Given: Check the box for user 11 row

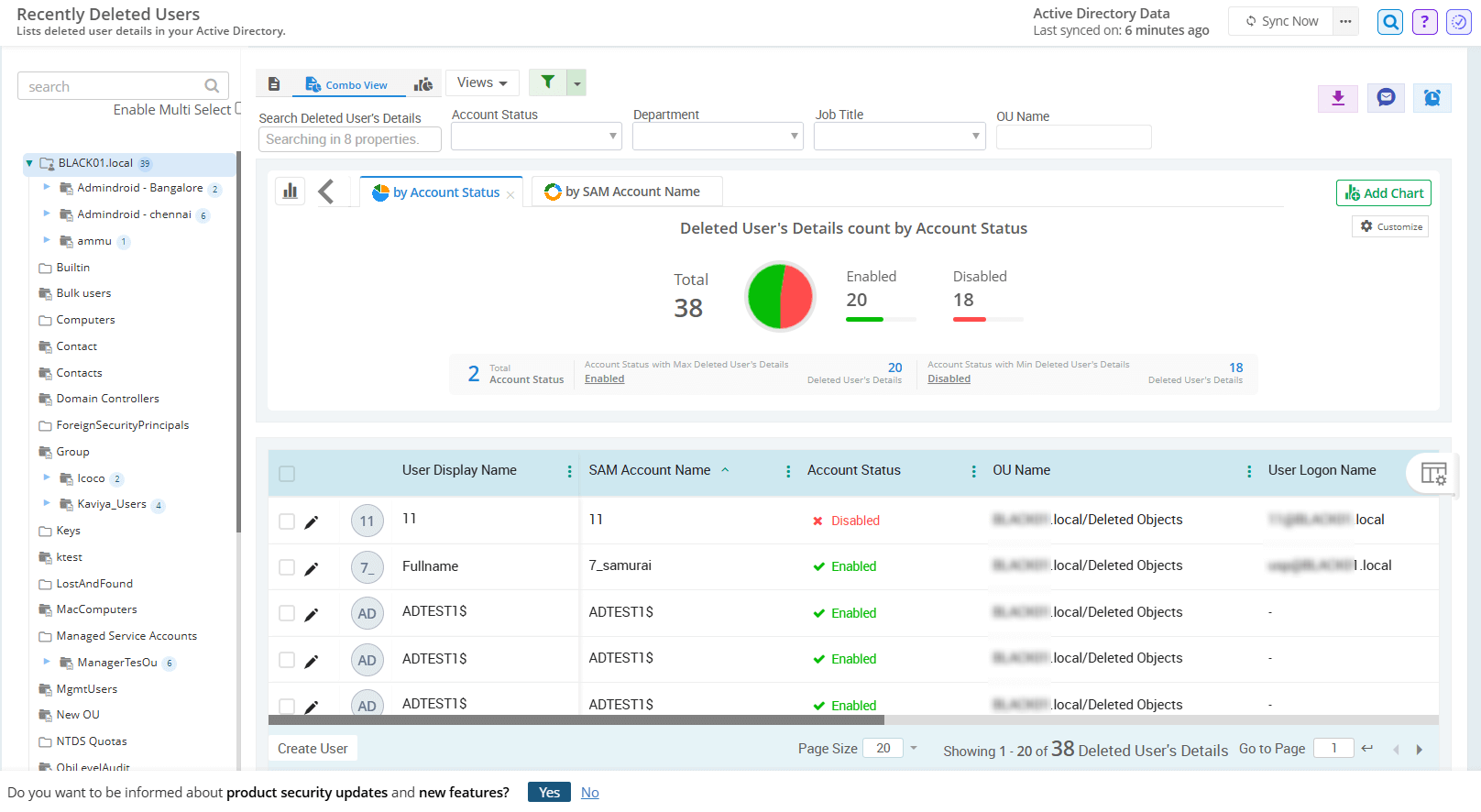Looking at the screenshot, I should tap(287, 521).
